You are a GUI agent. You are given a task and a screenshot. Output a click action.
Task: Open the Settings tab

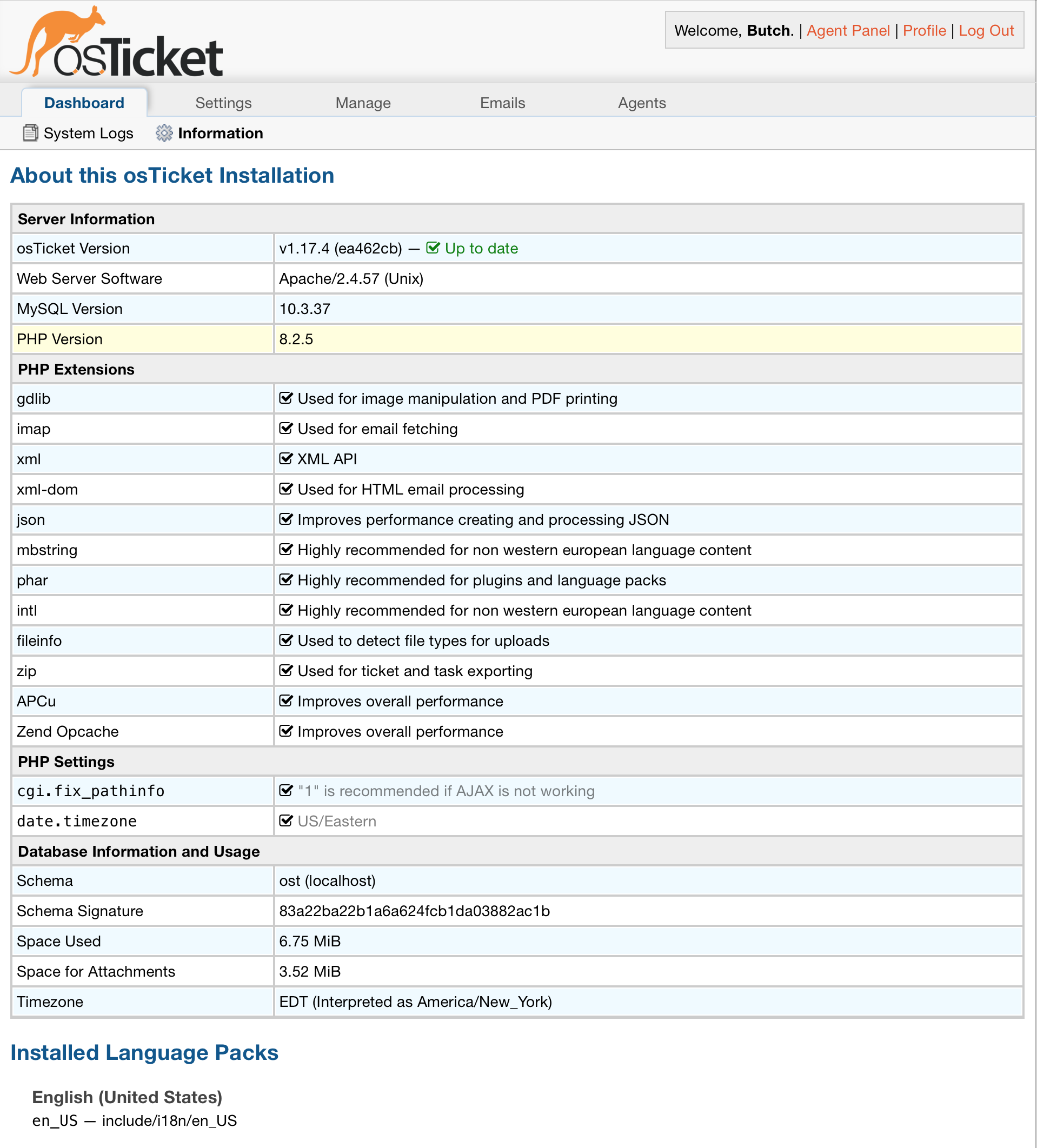coord(223,103)
